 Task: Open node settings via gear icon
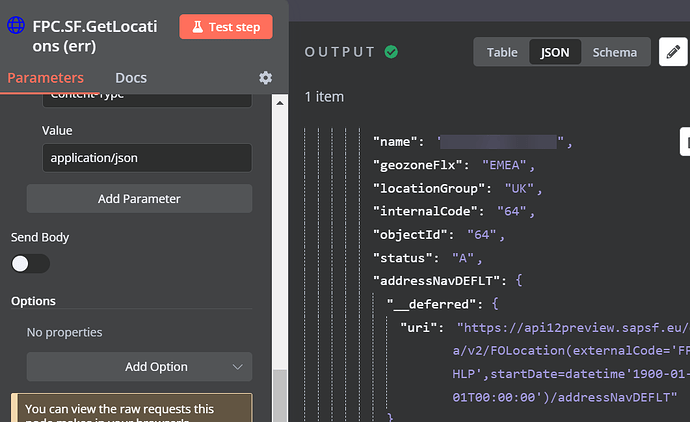tap(265, 78)
